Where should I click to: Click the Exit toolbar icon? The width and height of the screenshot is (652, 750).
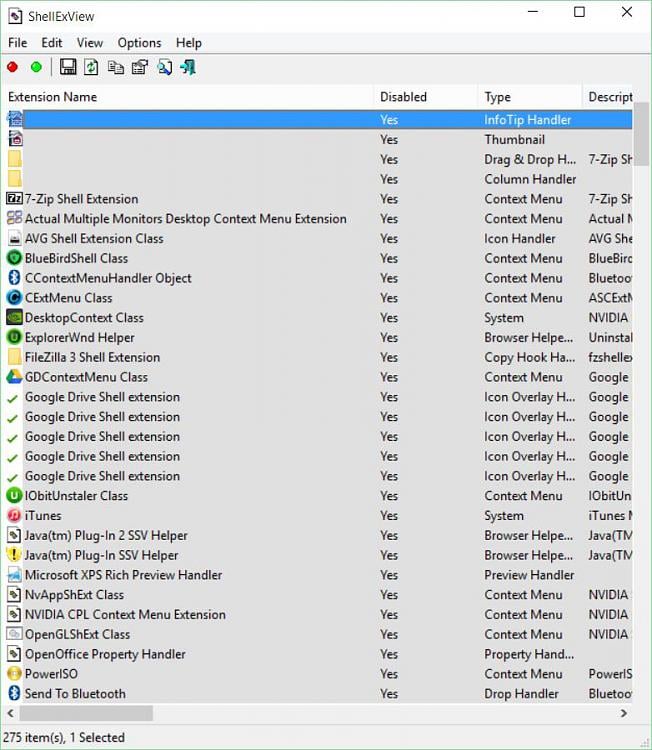click(188, 67)
